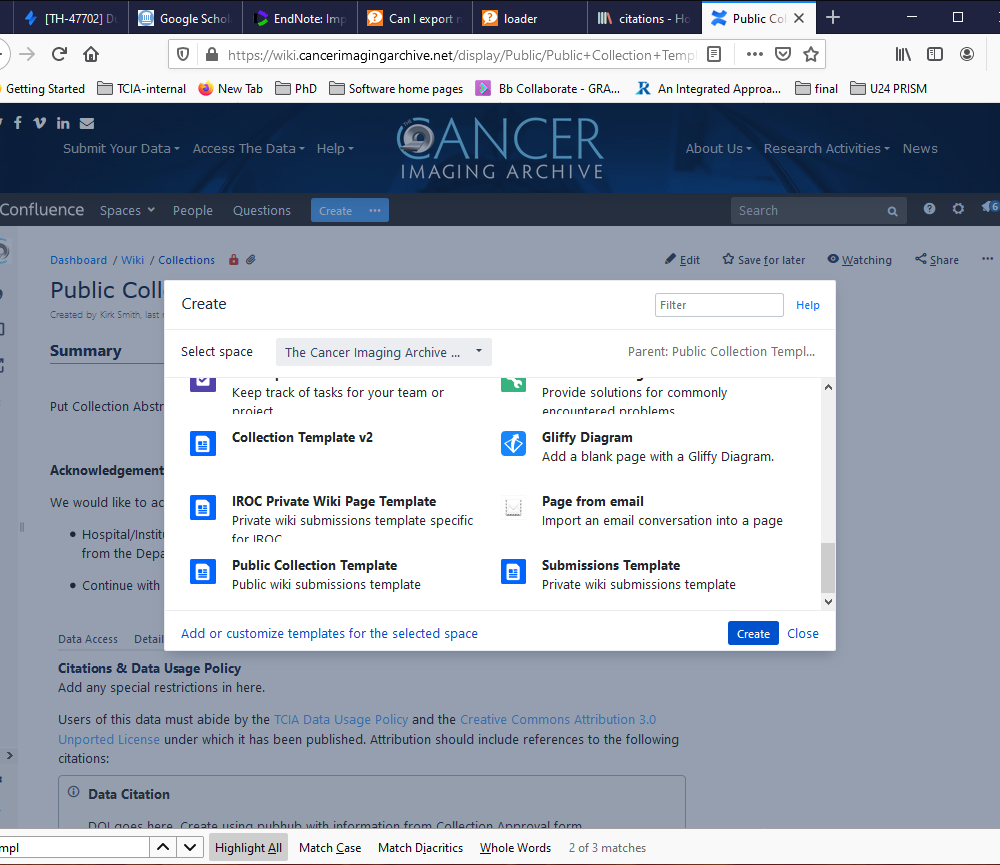Go to the browser home page icon

[91, 54]
